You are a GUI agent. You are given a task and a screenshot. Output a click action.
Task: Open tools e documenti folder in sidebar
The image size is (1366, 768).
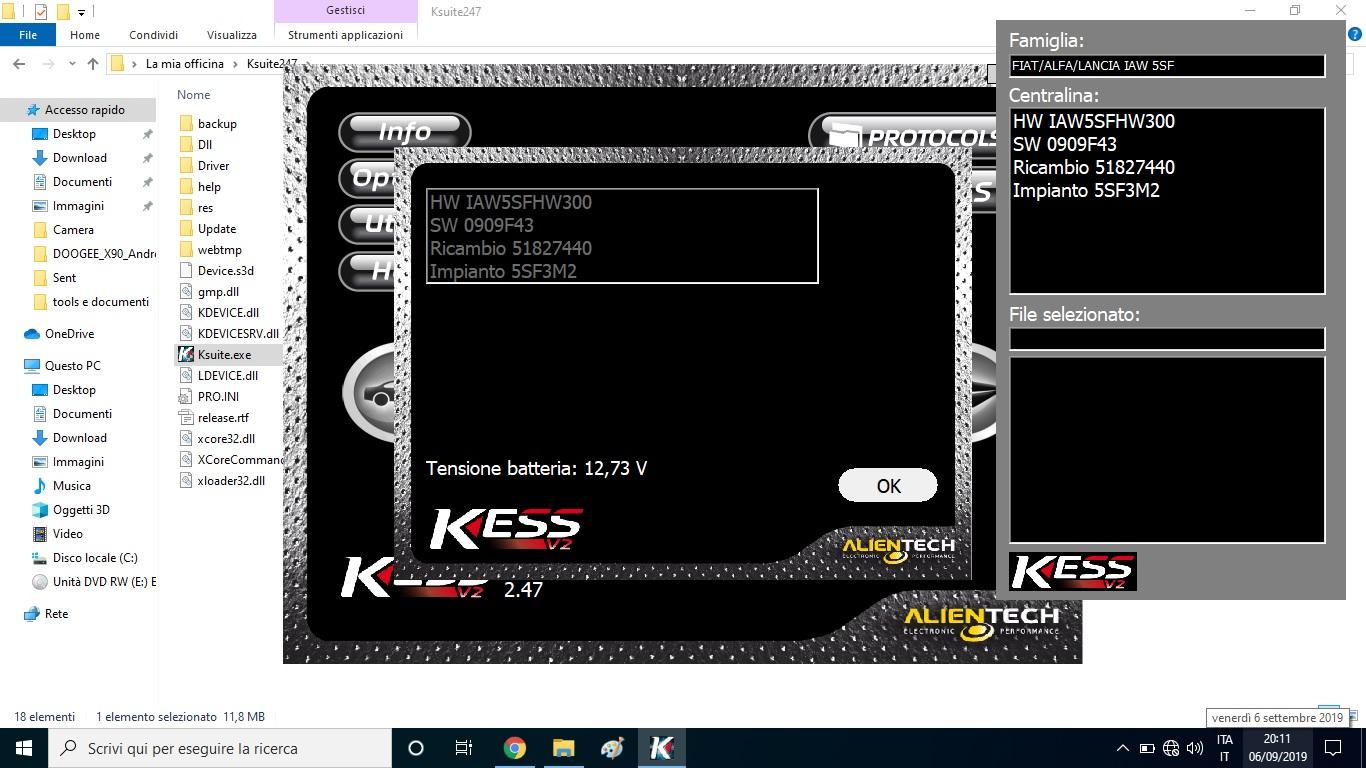coord(100,302)
